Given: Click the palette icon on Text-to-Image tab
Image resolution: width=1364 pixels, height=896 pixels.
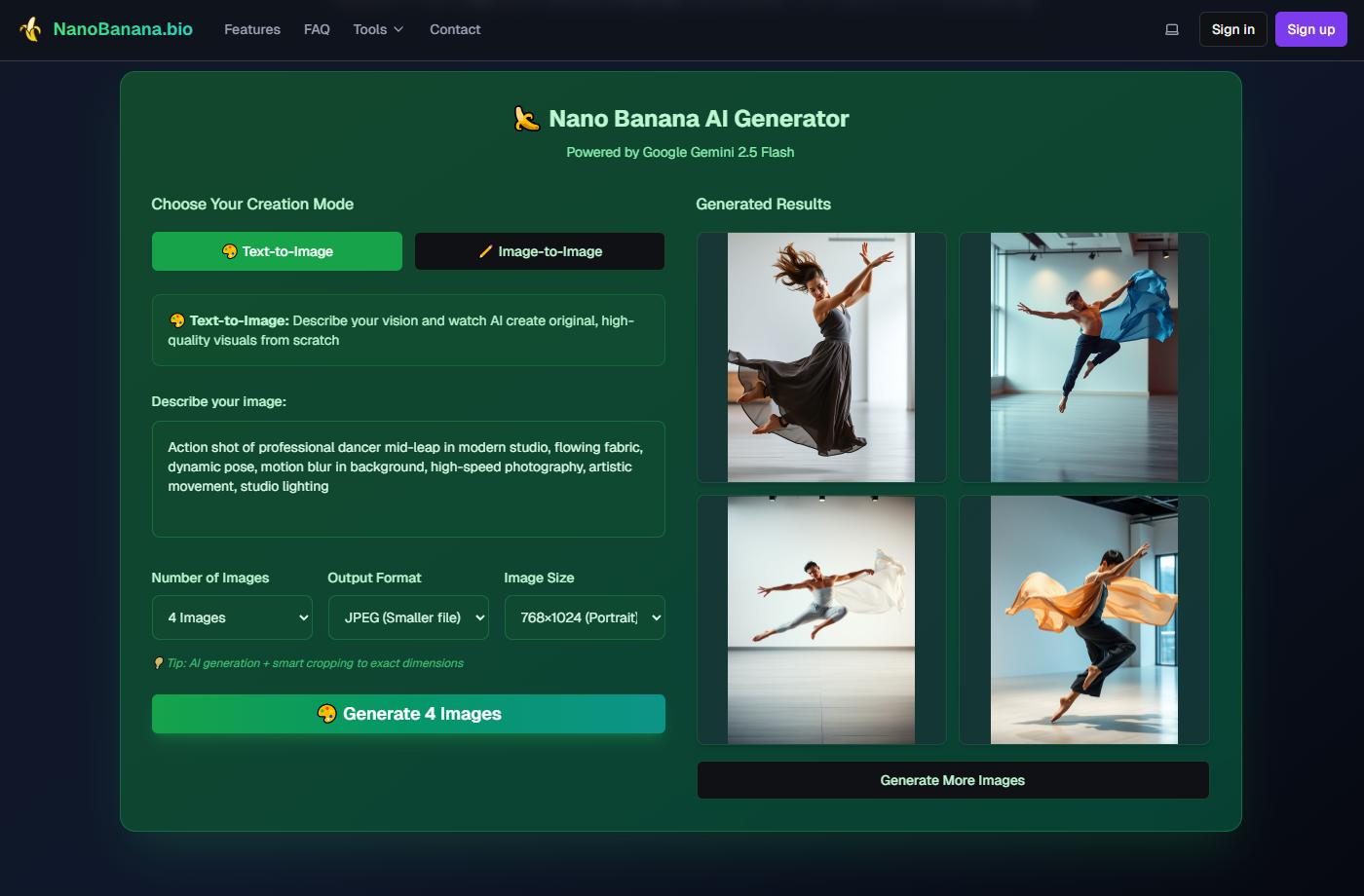Looking at the screenshot, I should click(230, 251).
